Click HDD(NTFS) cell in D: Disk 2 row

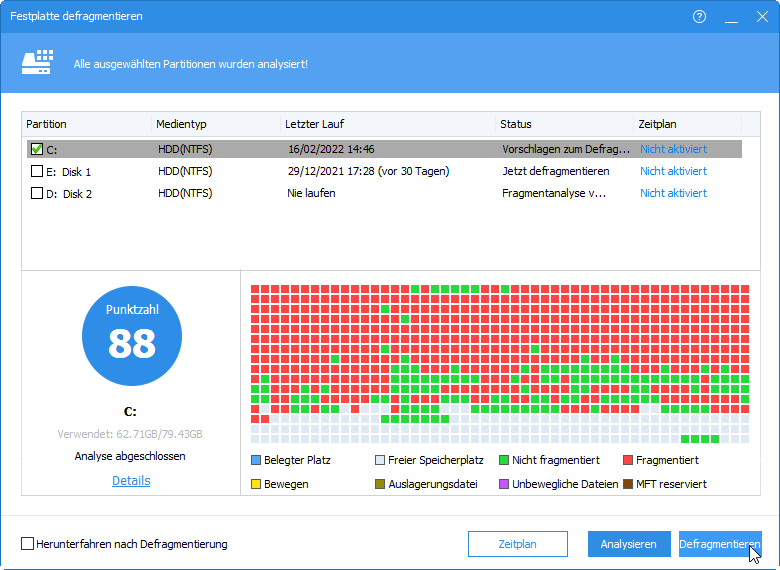[185, 193]
